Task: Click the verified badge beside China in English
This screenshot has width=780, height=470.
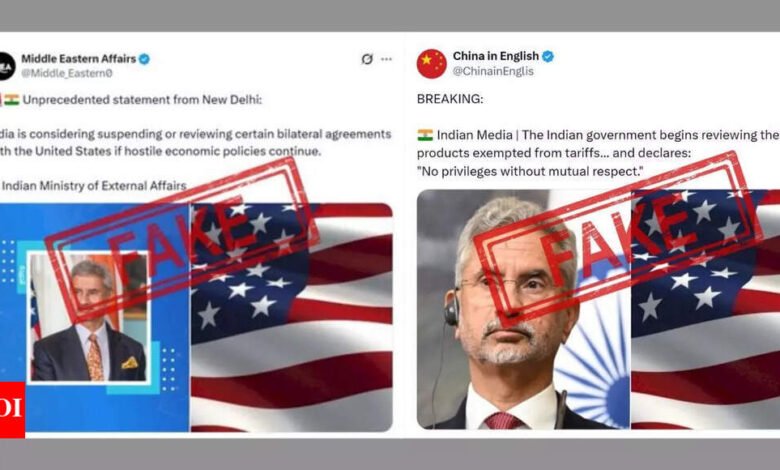Action: (x=548, y=56)
